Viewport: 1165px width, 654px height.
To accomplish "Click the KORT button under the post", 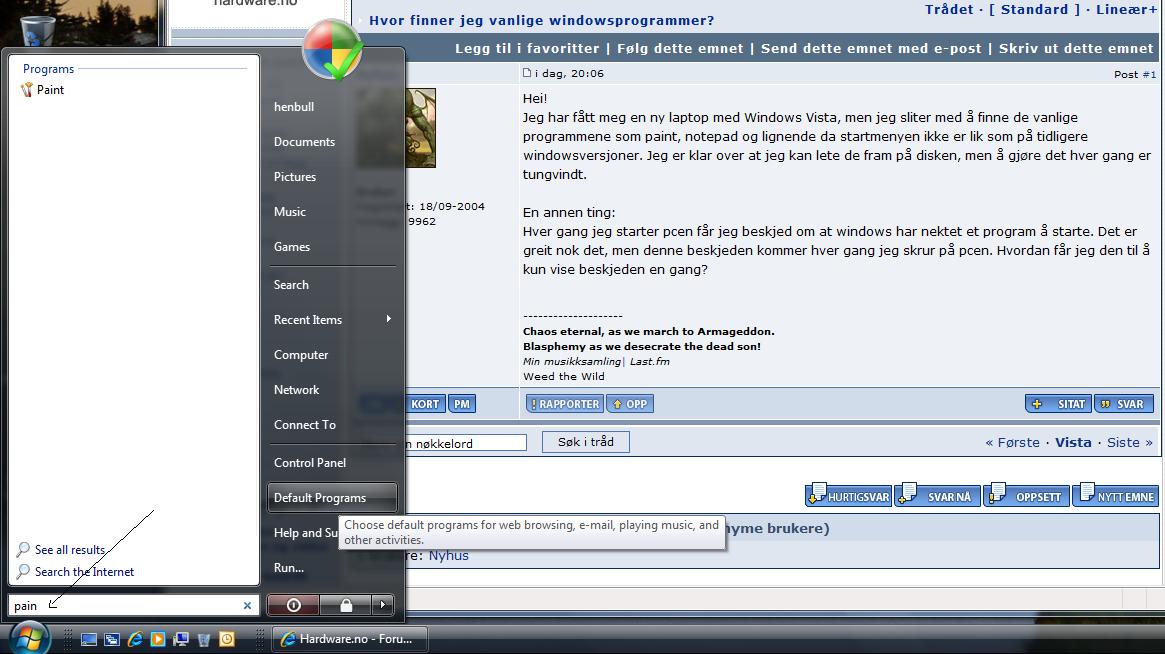I will point(425,404).
